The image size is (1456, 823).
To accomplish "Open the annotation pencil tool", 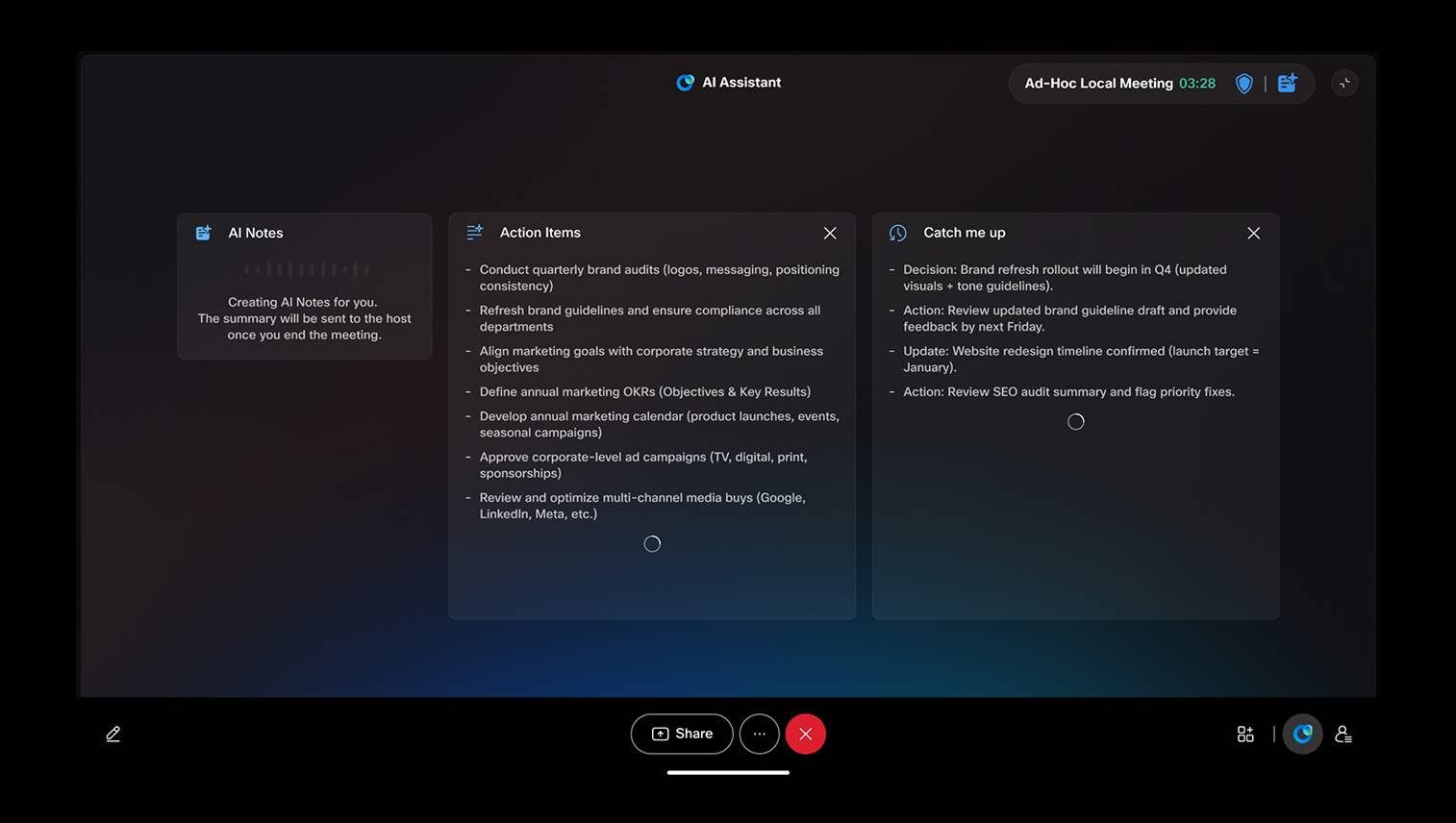I will pos(113,735).
